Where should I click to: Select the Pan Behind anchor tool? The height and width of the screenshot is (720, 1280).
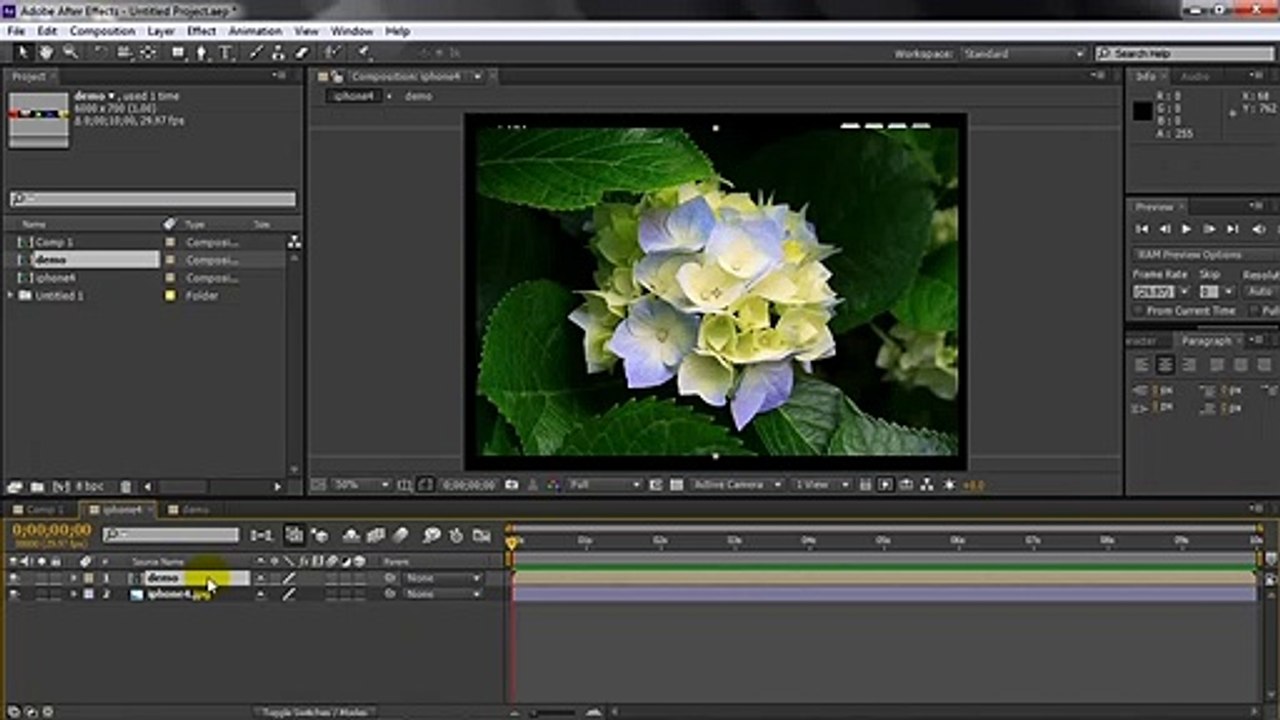(x=147, y=53)
